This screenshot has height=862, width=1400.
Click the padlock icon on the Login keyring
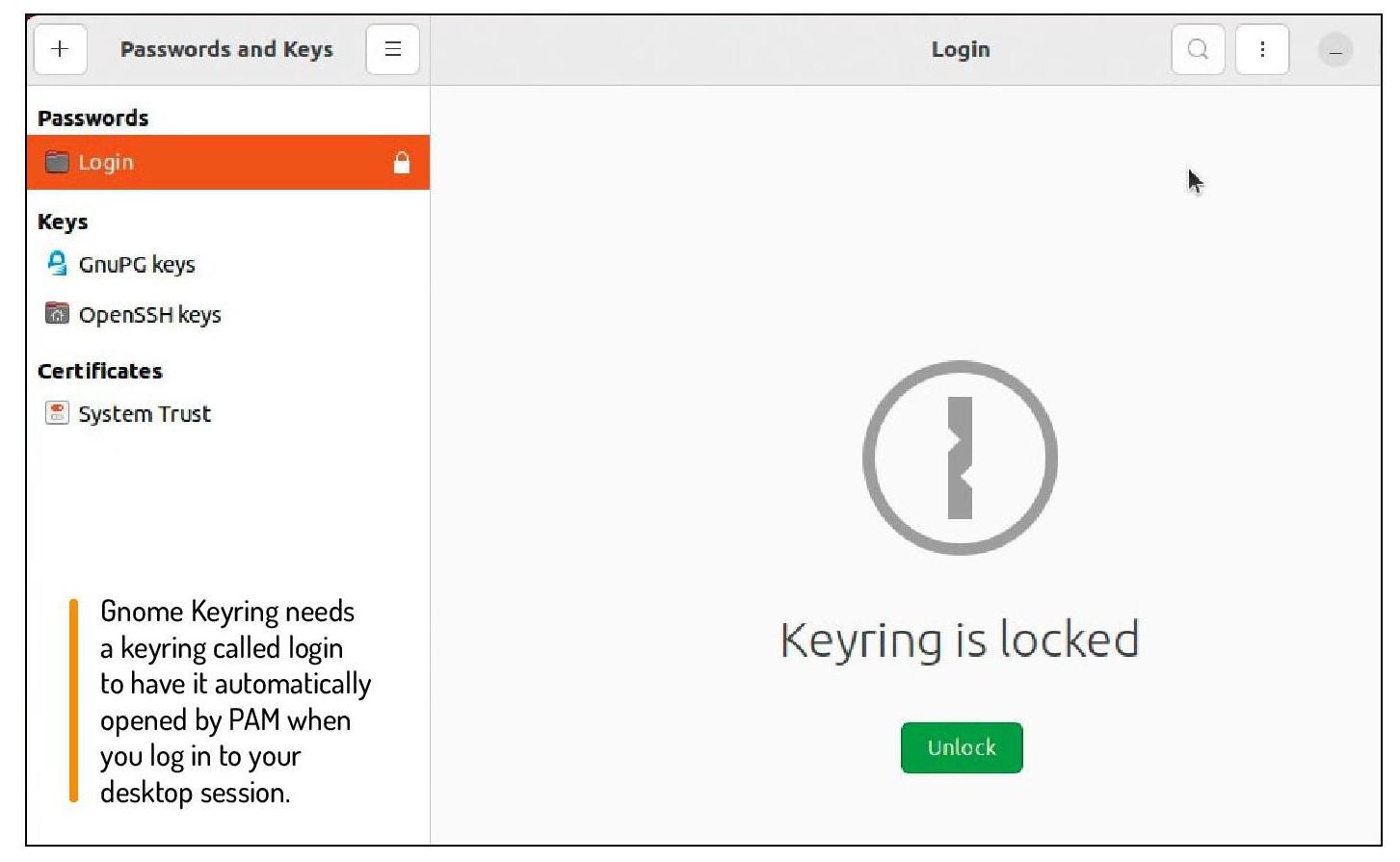(x=402, y=163)
